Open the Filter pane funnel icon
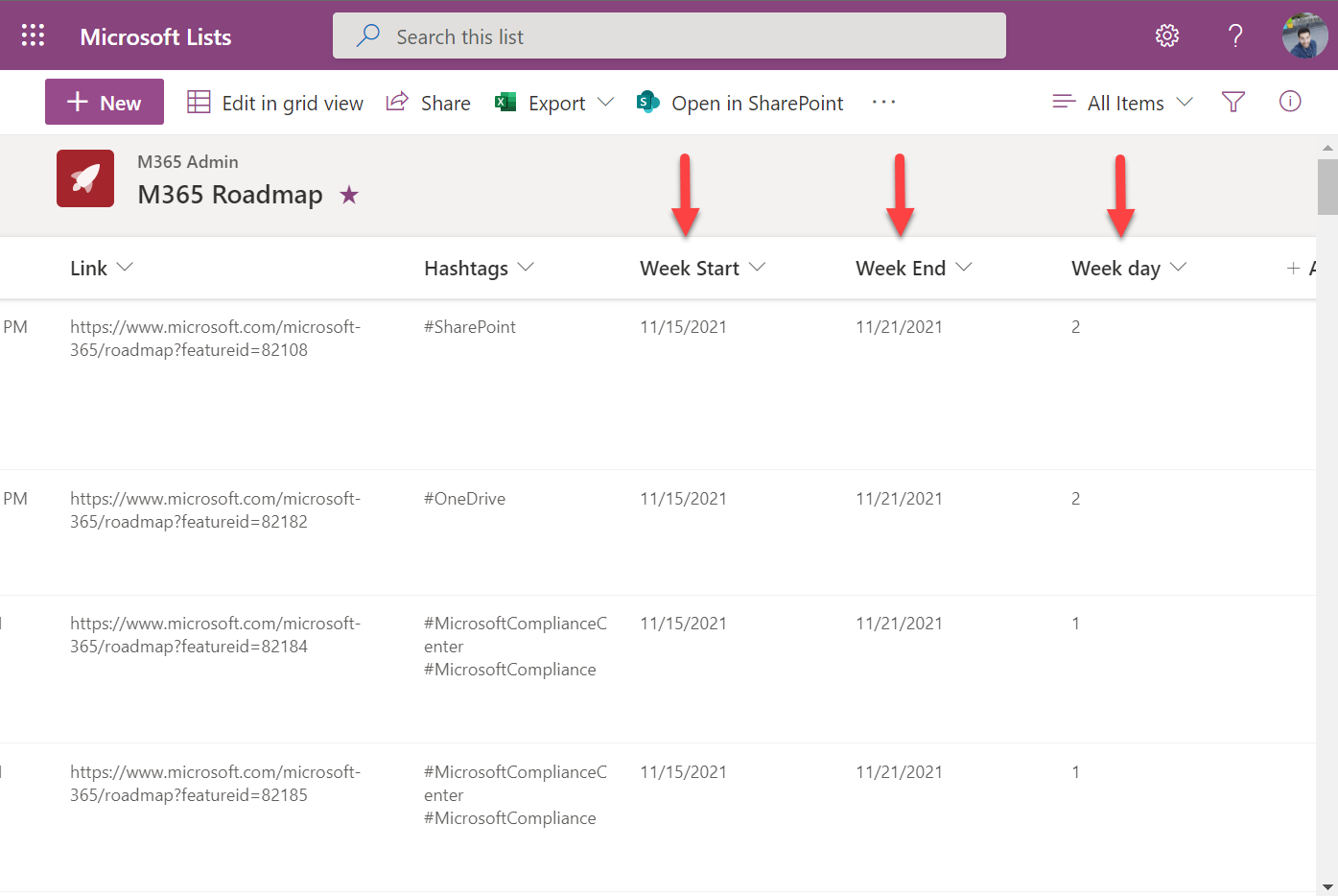 (1234, 102)
